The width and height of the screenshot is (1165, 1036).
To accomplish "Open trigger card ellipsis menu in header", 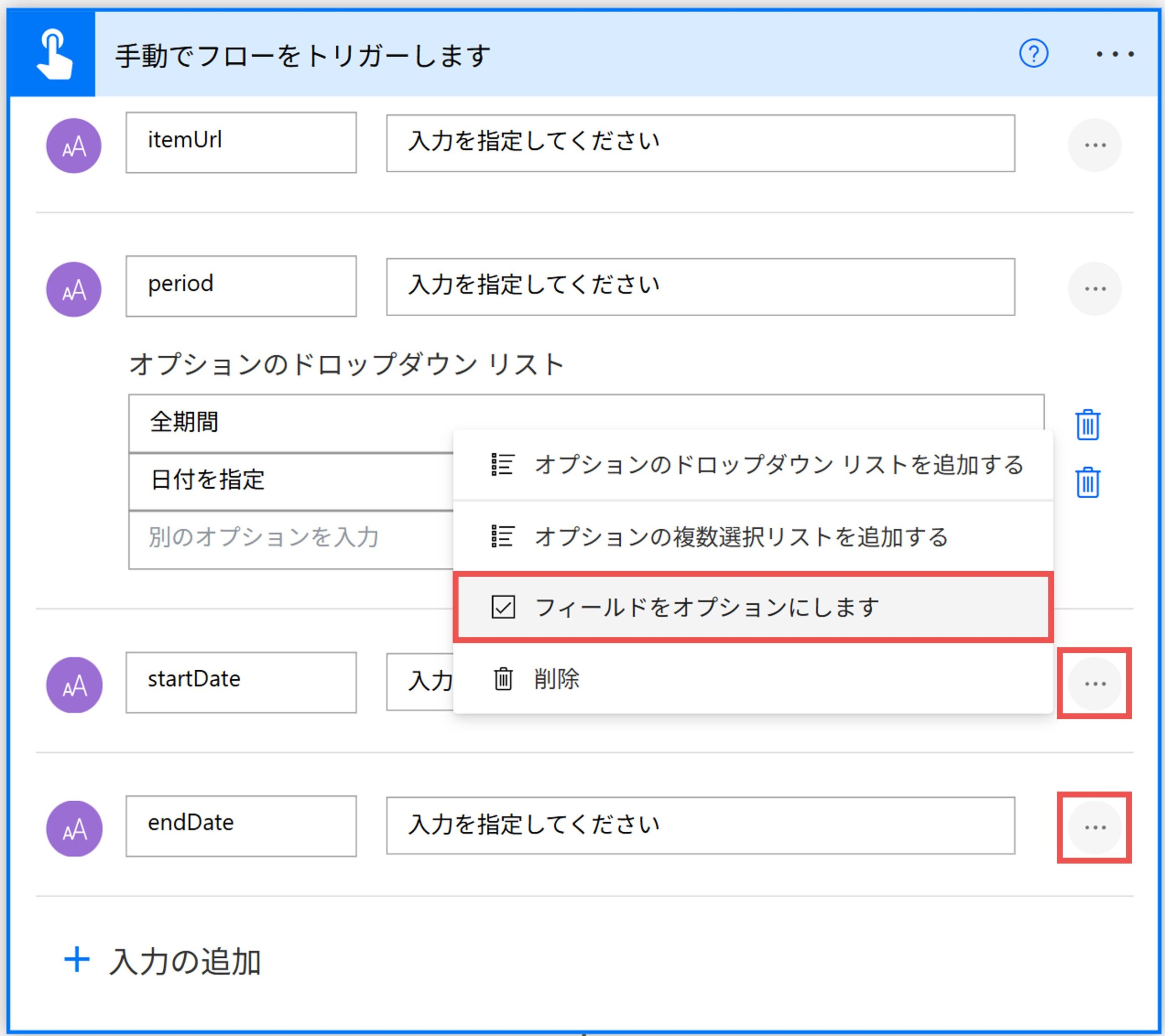I will point(1114,55).
